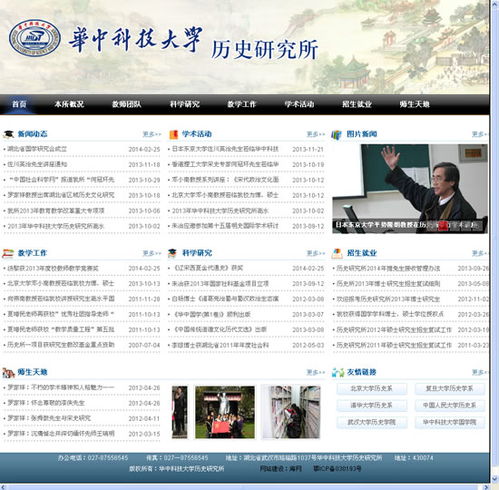This screenshot has width=499, height=490.
Task: Open the 本所概况 navigation item
Action: pos(69,104)
